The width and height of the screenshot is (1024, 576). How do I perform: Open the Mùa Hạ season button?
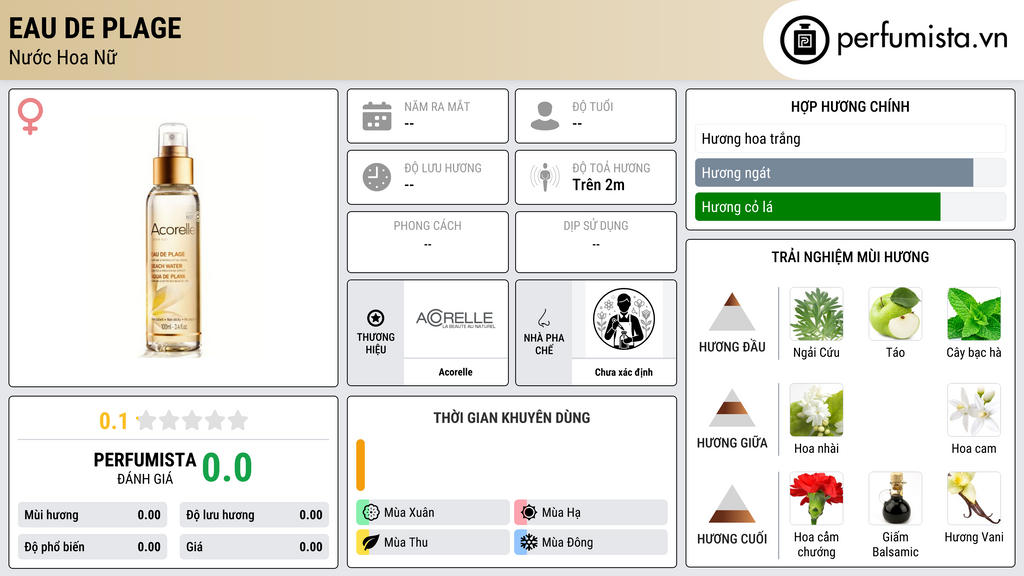pyautogui.click(x=591, y=512)
